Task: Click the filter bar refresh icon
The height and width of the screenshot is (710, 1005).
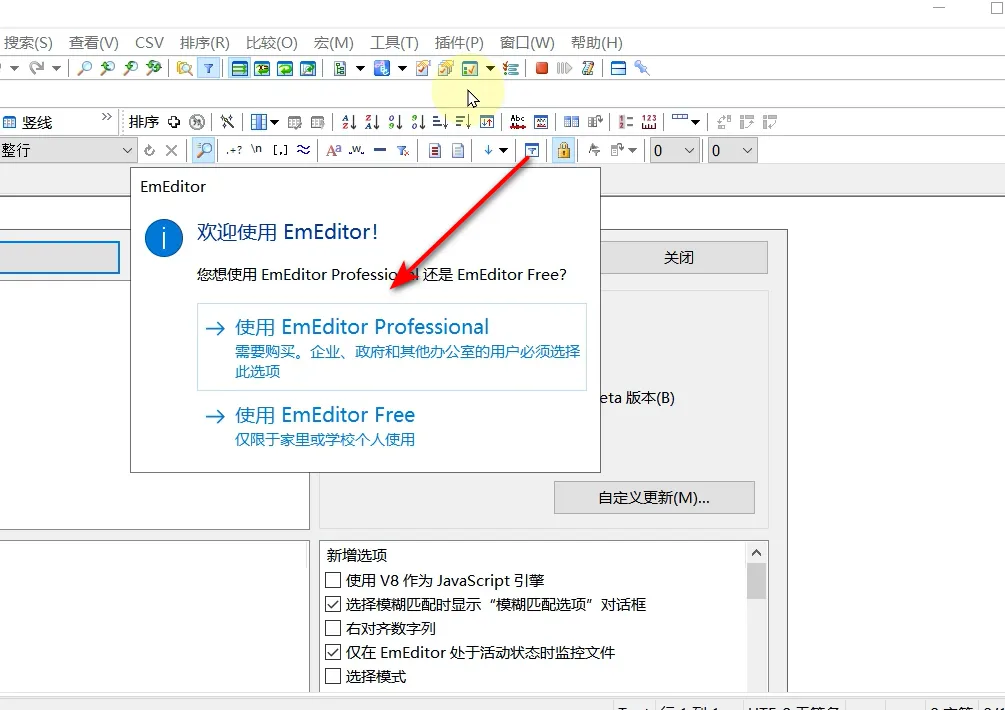Action: click(149, 151)
